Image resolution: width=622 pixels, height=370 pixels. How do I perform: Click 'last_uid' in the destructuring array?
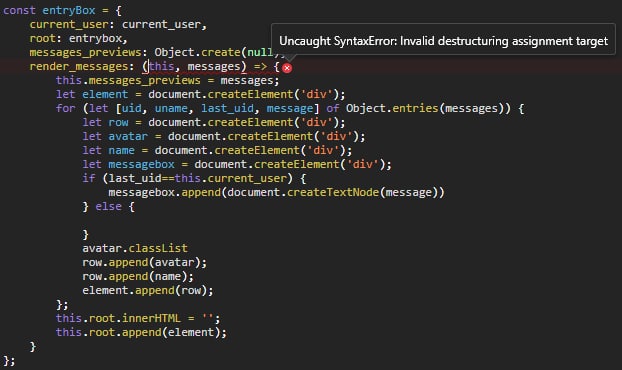tap(227, 108)
